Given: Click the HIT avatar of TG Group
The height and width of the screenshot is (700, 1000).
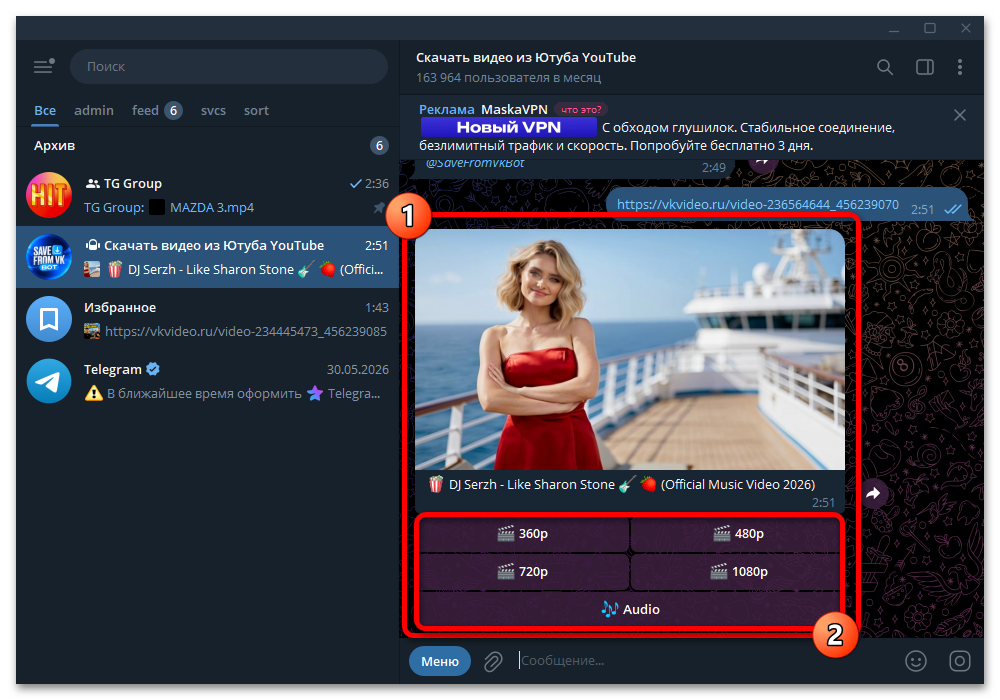Looking at the screenshot, I should 49,195.
